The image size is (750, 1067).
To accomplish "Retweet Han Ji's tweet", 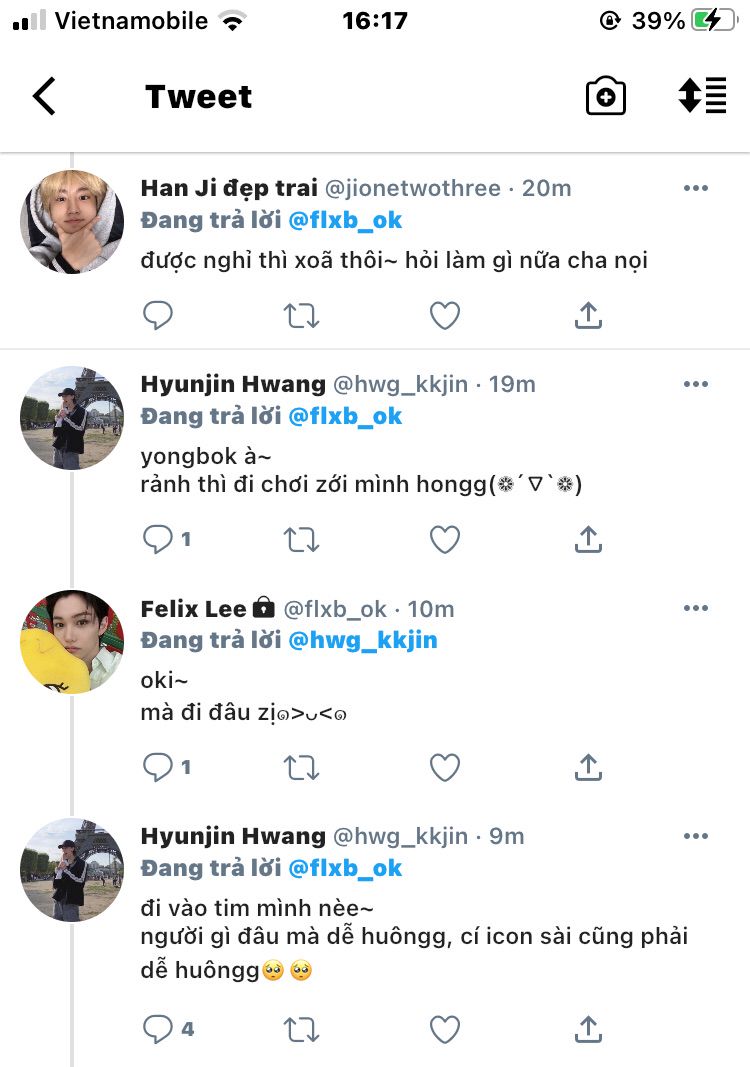I will point(301,316).
